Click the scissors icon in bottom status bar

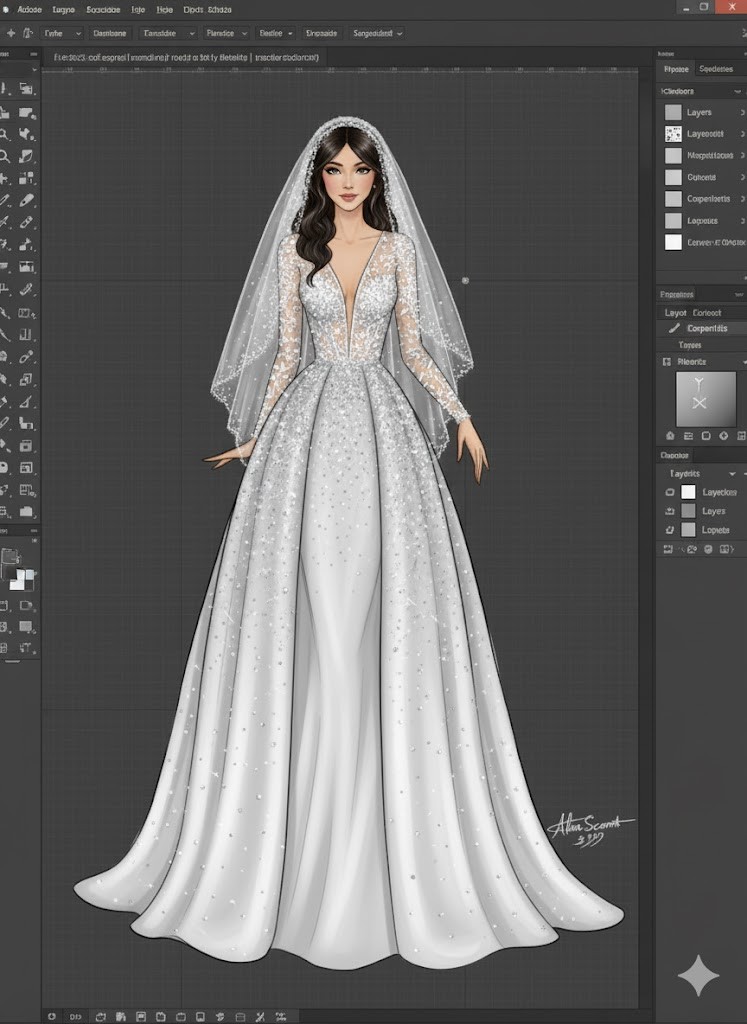259,1016
